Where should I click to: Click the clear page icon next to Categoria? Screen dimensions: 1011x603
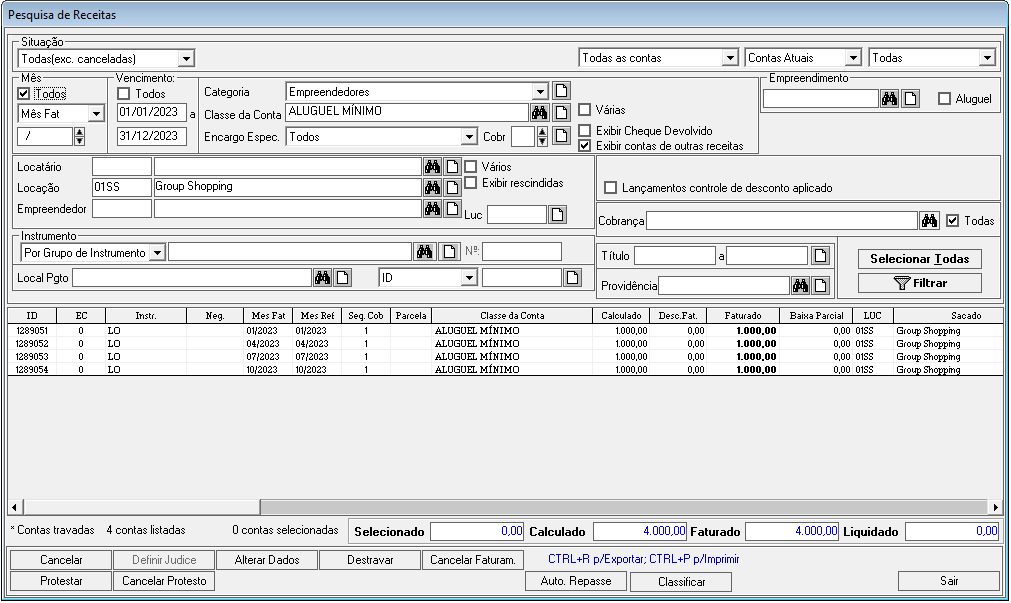562,92
